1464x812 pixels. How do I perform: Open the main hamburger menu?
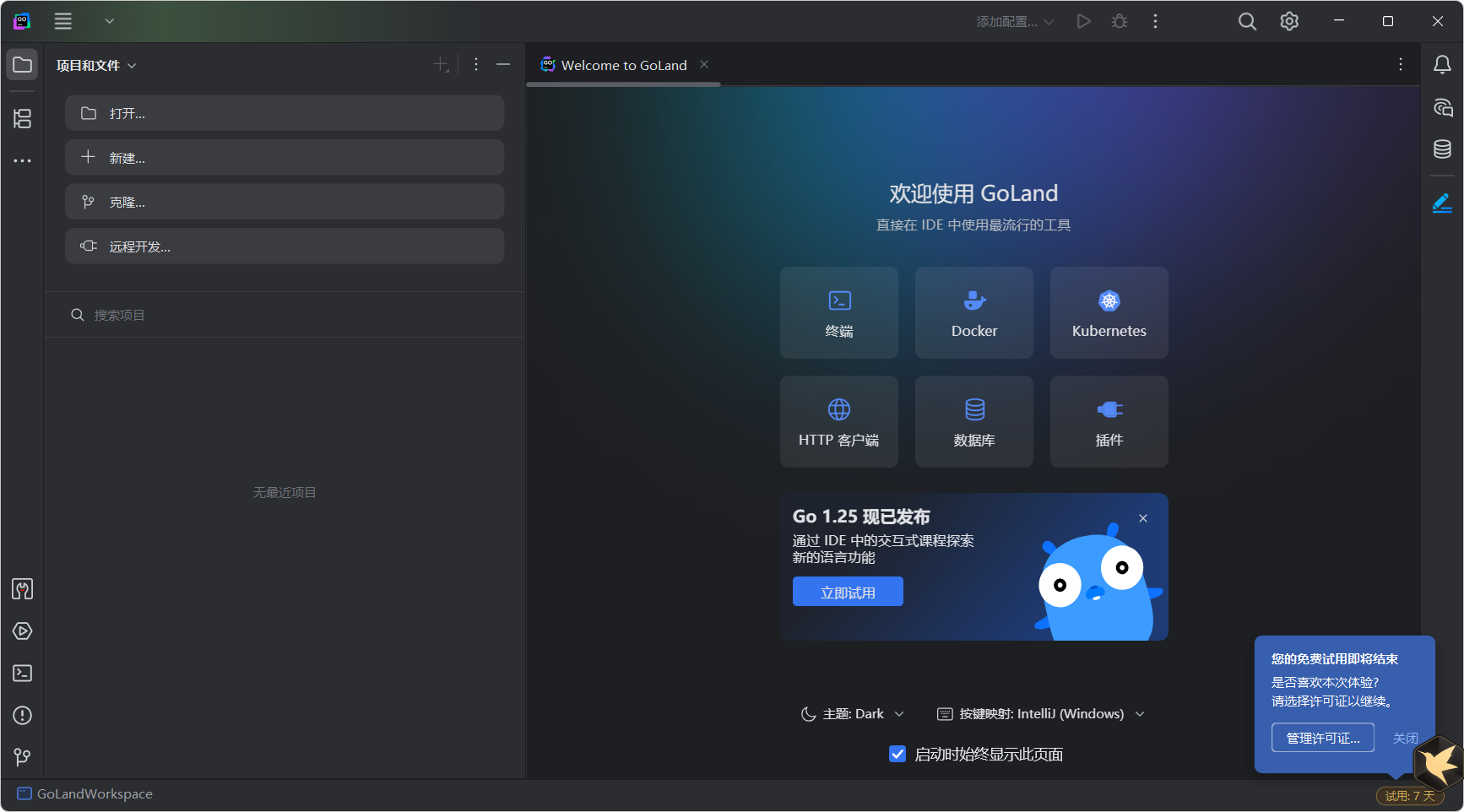click(63, 21)
